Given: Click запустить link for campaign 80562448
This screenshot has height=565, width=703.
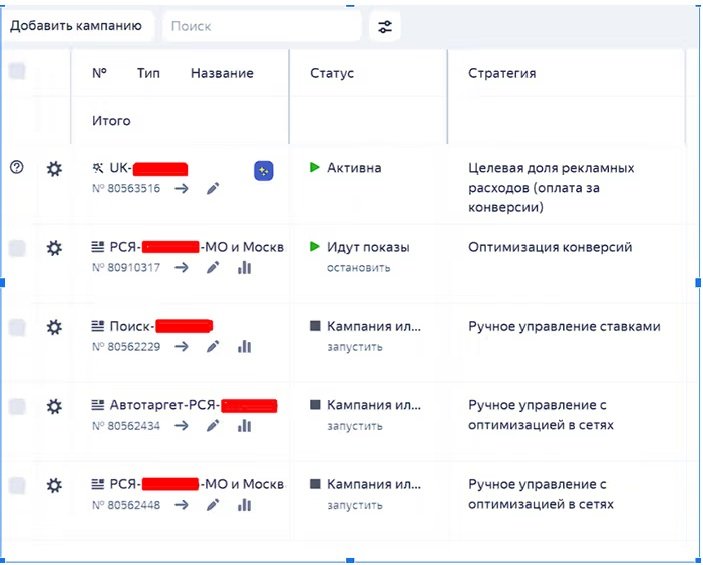Looking at the screenshot, I should tap(355, 506).
